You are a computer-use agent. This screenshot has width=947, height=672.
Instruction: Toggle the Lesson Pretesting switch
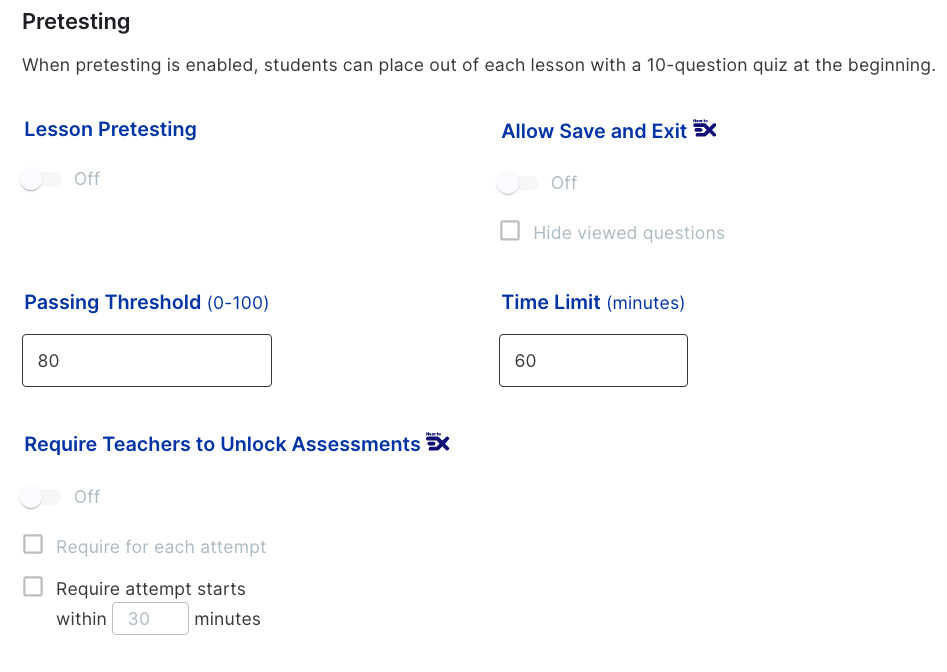[40, 179]
